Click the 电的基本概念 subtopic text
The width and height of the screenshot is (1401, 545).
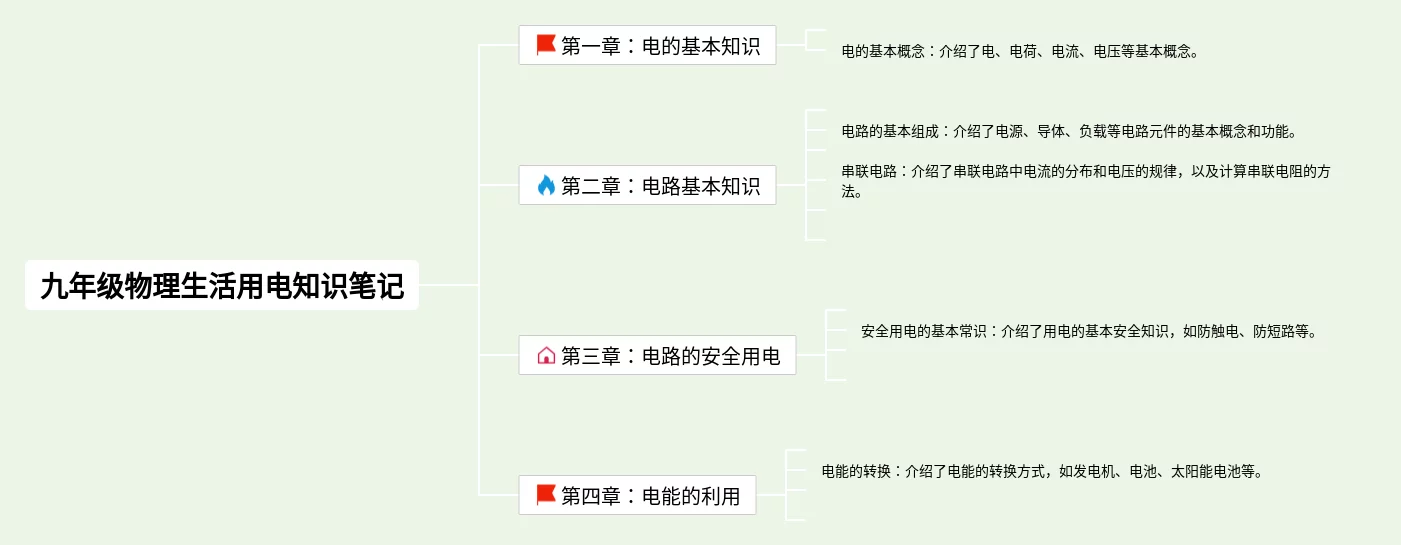1019,51
